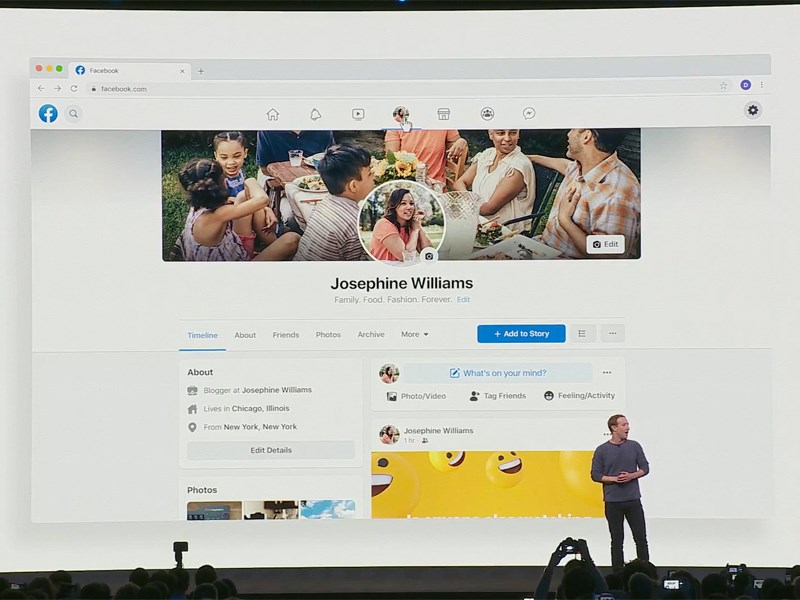Click the Josephine Williams post author name
800x600 pixels.
coord(439,431)
